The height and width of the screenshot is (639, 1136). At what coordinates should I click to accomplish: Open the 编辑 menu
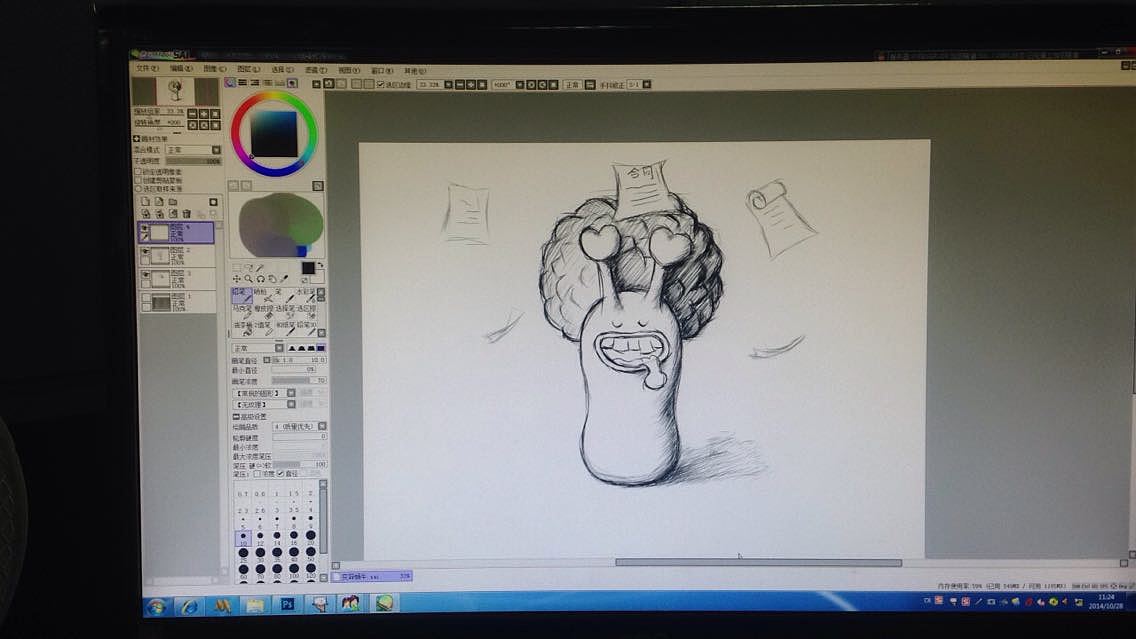(181, 69)
